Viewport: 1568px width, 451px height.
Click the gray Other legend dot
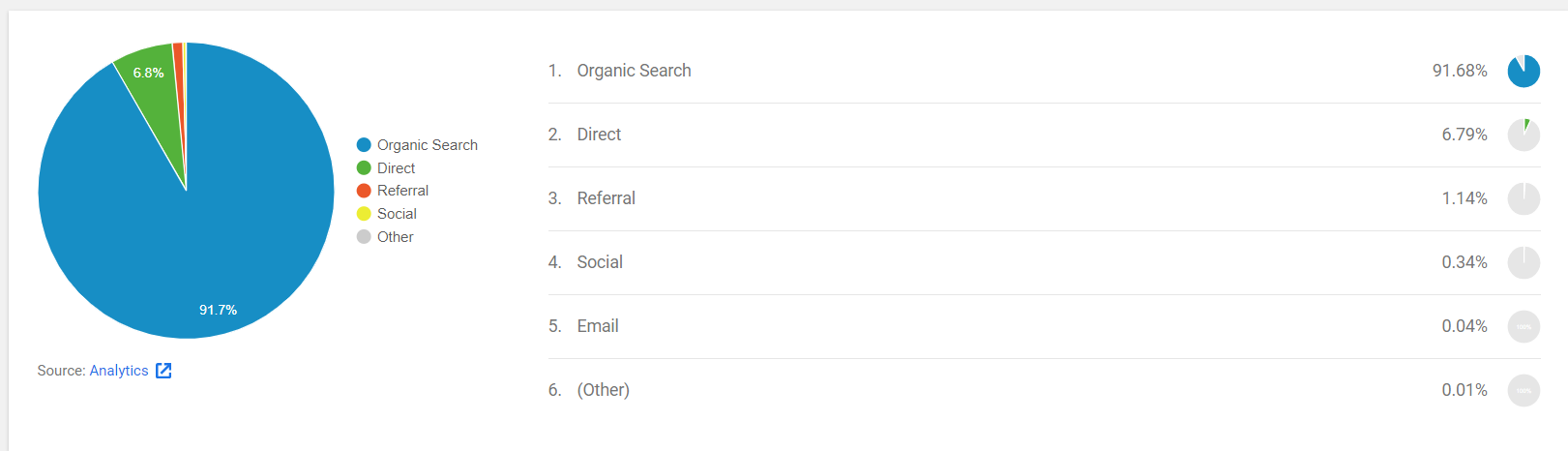coord(364,237)
